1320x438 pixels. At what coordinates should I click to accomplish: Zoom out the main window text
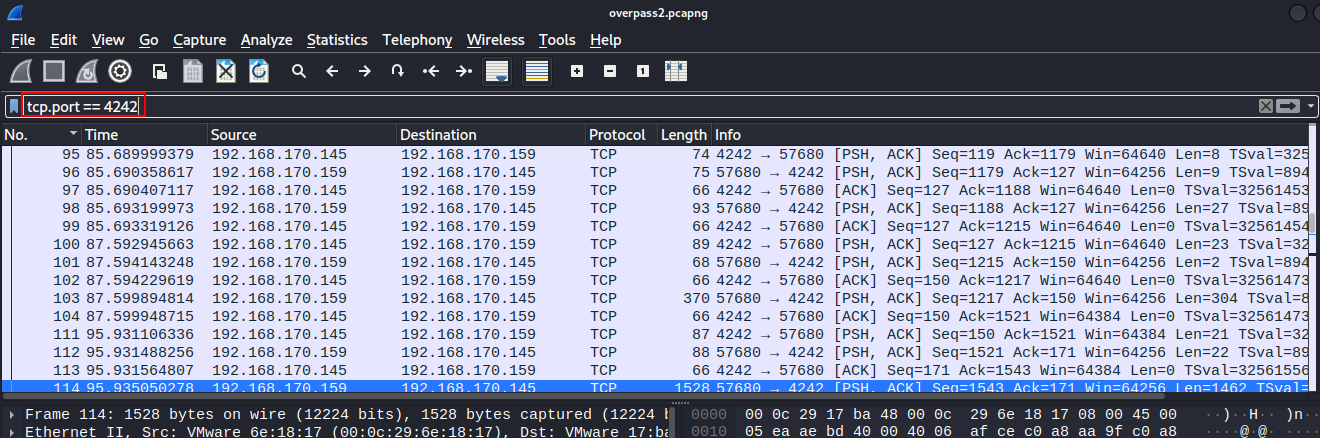point(609,71)
